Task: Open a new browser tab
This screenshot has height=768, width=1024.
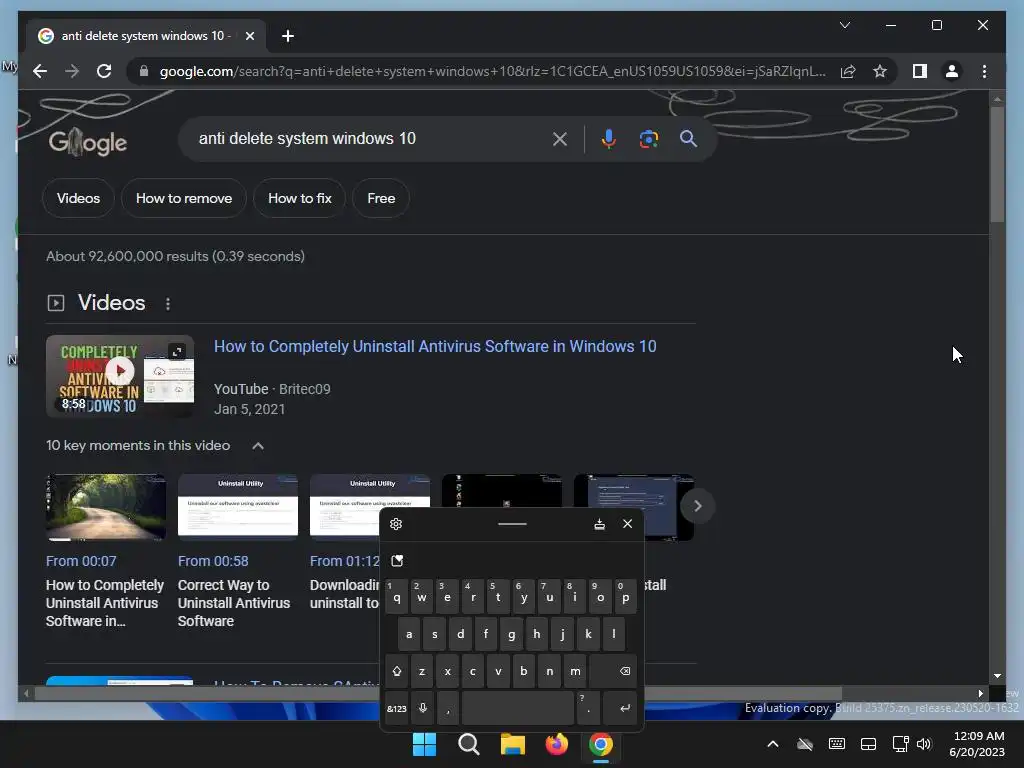Action: coord(287,36)
